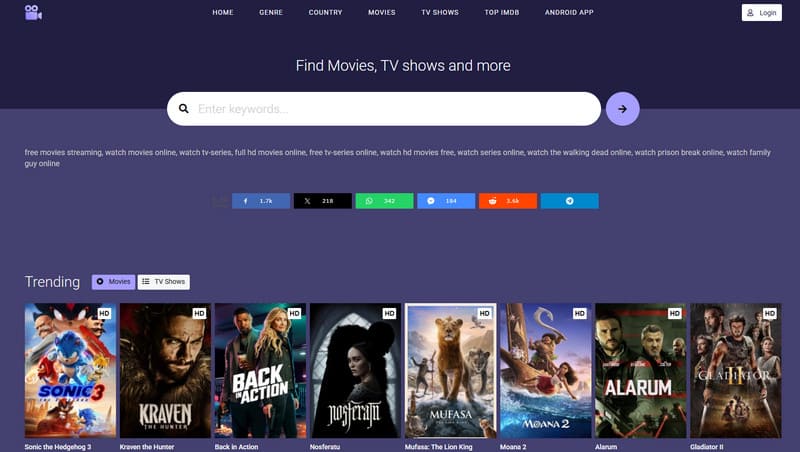Click the camera logo icon in header
Viewport: 800px width, 452px height.
[34, 13]
